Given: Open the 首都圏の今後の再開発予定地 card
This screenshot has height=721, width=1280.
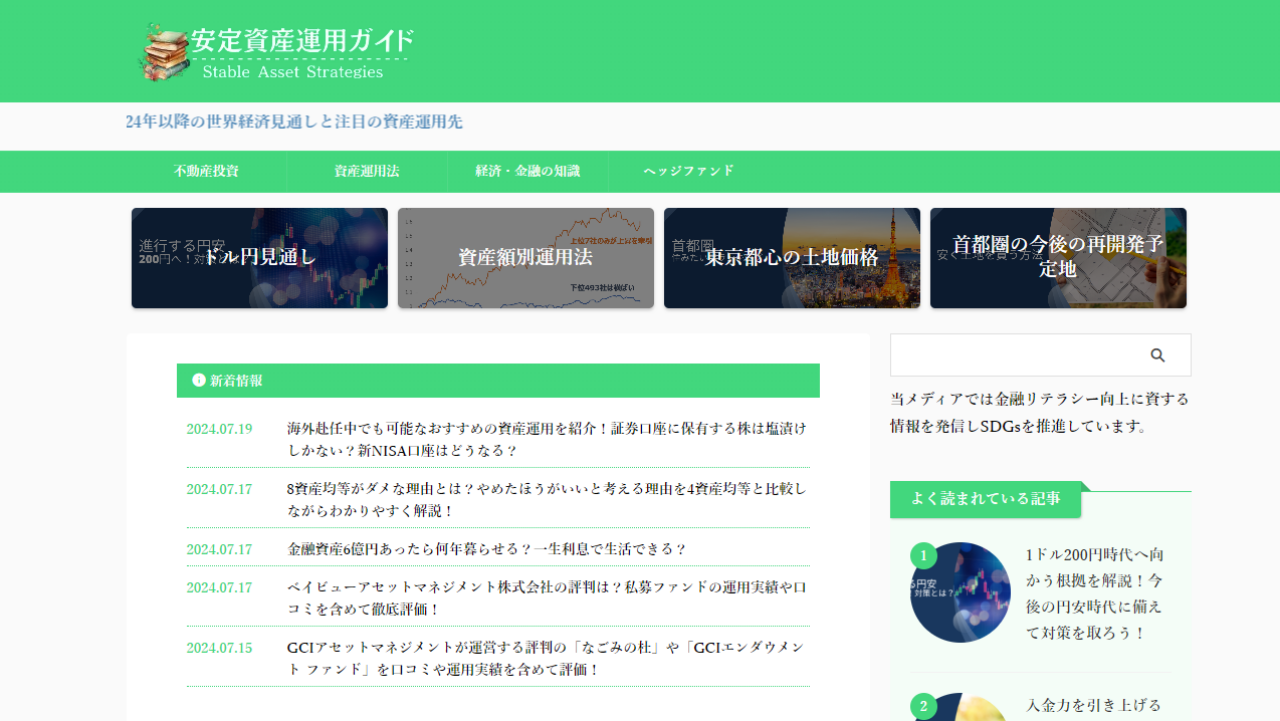Looking at the screenshot, I should click(1058, 258).
